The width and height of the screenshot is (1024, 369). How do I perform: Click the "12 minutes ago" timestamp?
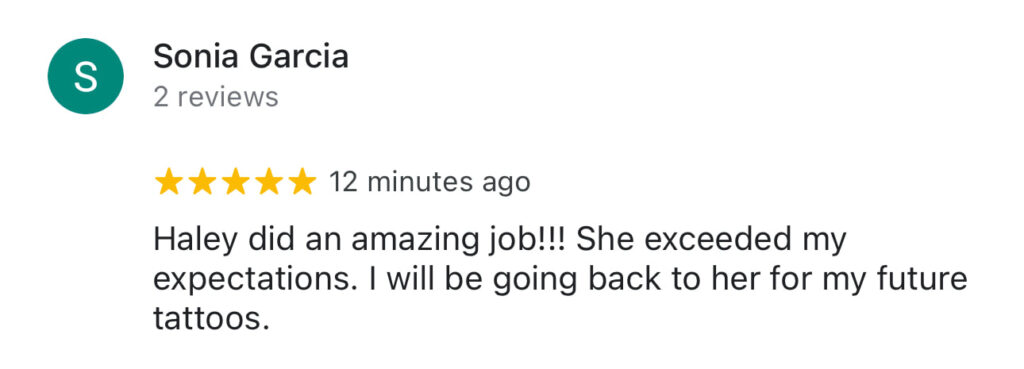(430, 182)
